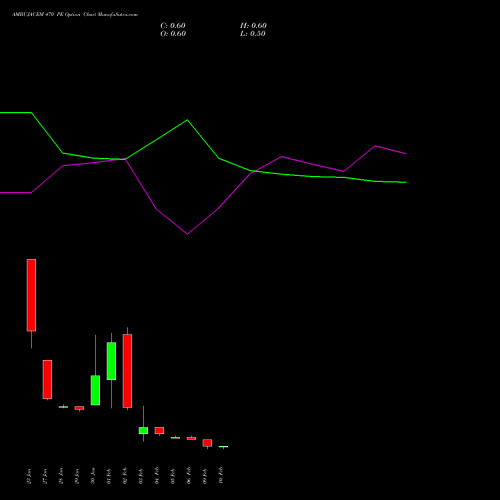This screenshot has height=500, width=500.
Task: Click the green indicator line at its peak
Action: coord(187,120)
